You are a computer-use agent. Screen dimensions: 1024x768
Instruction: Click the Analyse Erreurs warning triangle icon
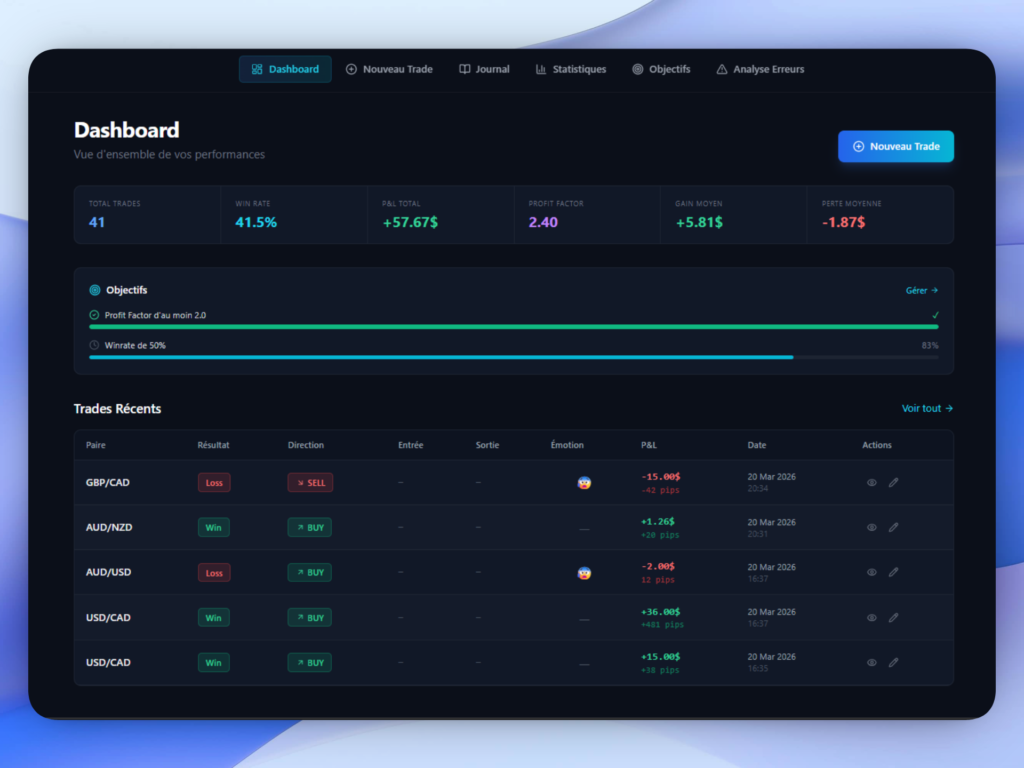point(722,69)
